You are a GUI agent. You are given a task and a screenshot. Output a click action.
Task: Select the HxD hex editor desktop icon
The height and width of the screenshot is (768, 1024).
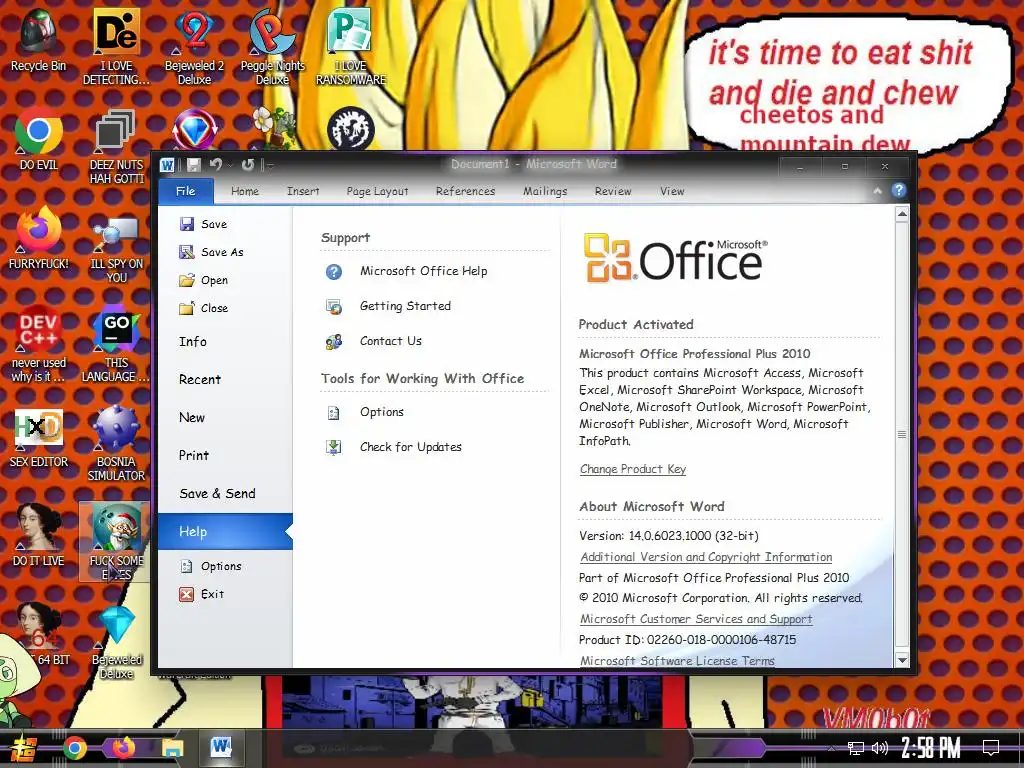click(39, 438)
